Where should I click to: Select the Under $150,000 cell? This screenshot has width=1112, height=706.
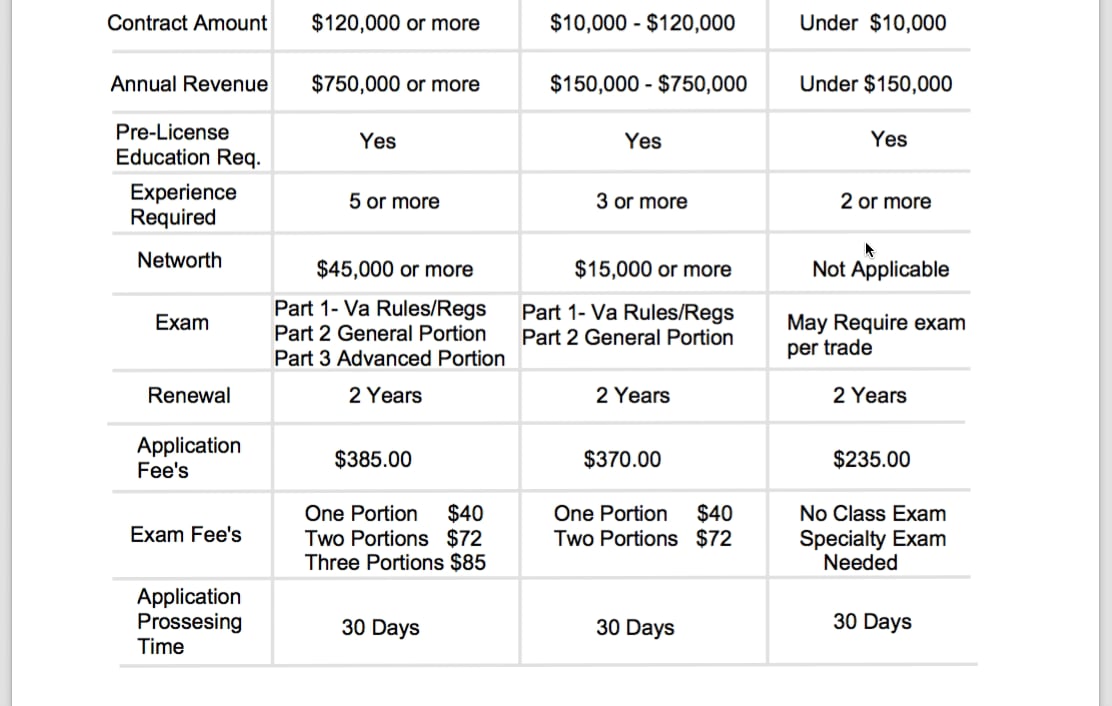coord(875,84)
